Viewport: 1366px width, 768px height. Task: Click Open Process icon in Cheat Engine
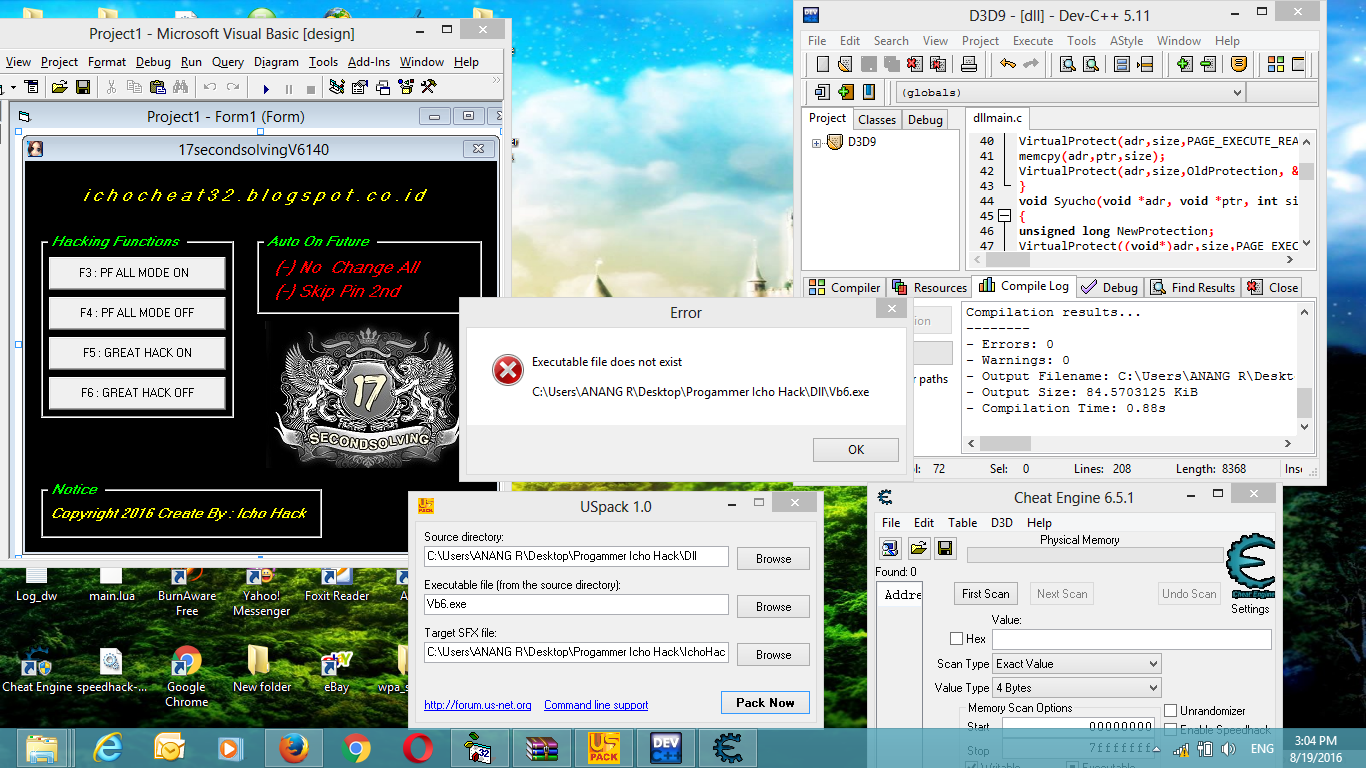(890, 548)
